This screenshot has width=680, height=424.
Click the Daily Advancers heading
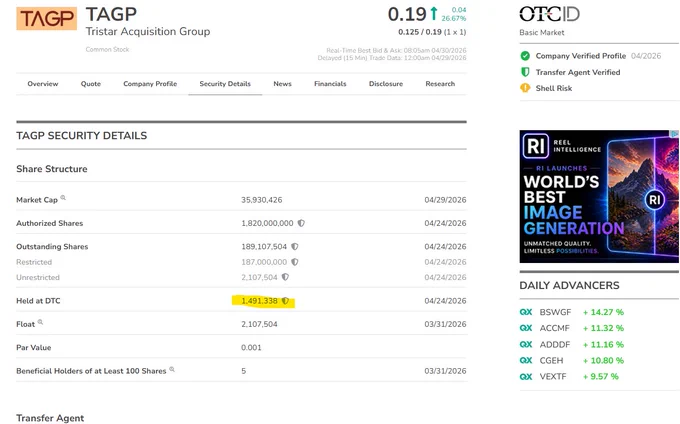569,285
